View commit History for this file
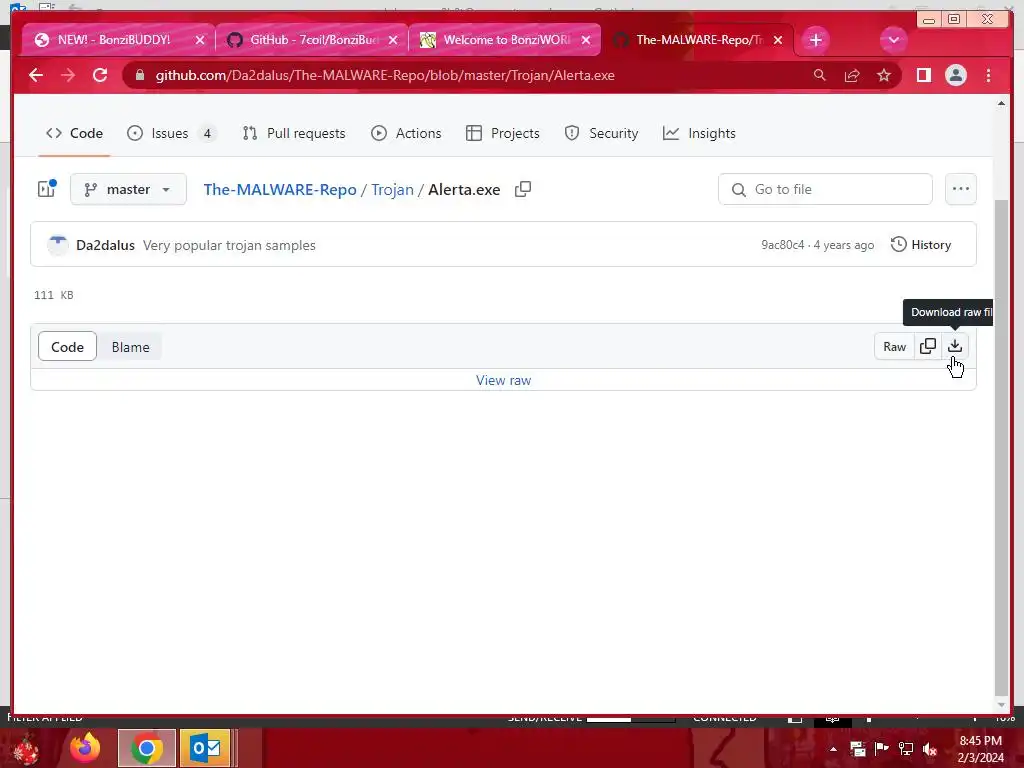The width and height of the screenshot is (1024, 768). coord(921,245)
